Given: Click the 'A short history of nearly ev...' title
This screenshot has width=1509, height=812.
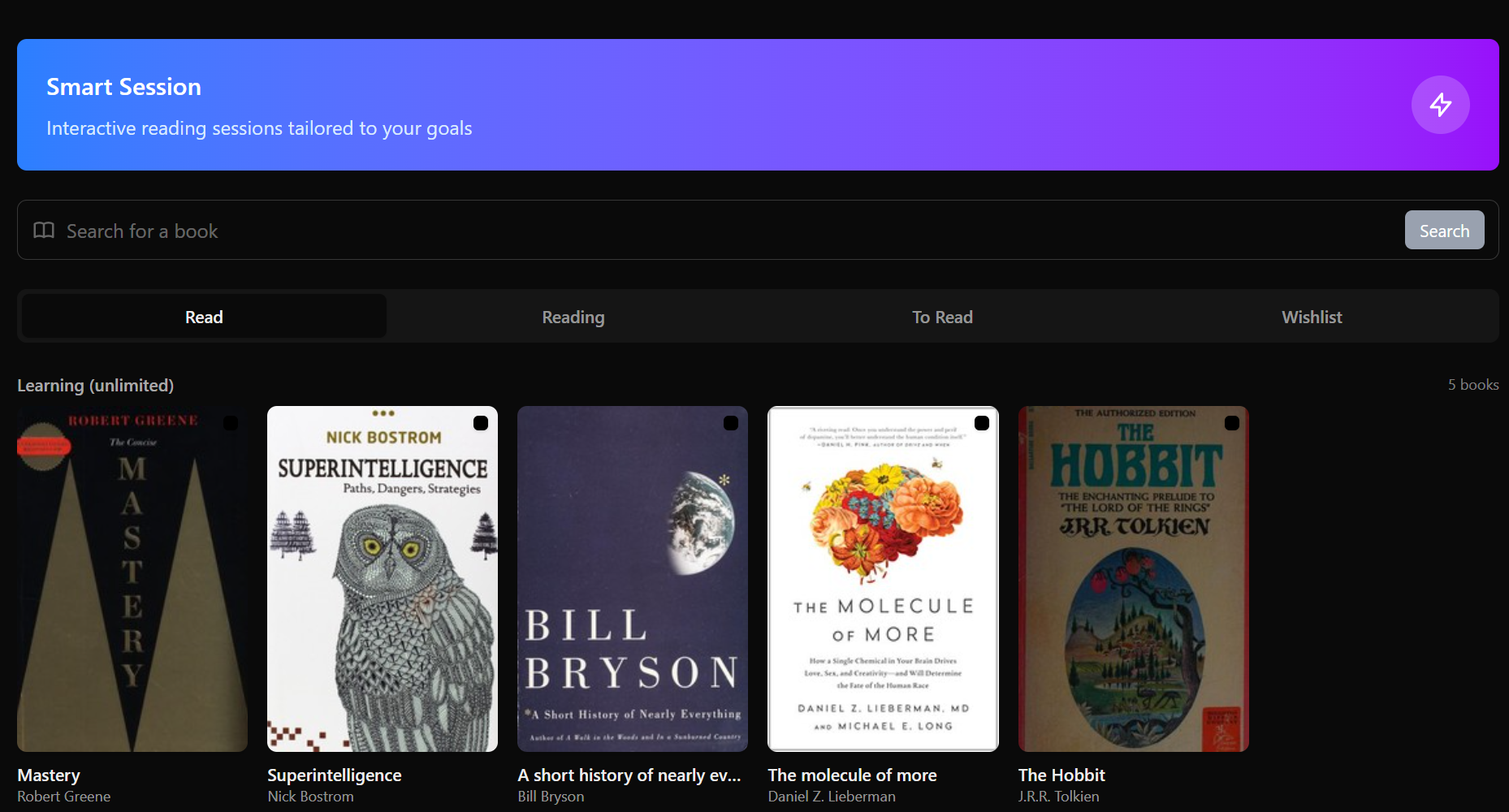Looking at the screenshot, I should tap(629, 775).
